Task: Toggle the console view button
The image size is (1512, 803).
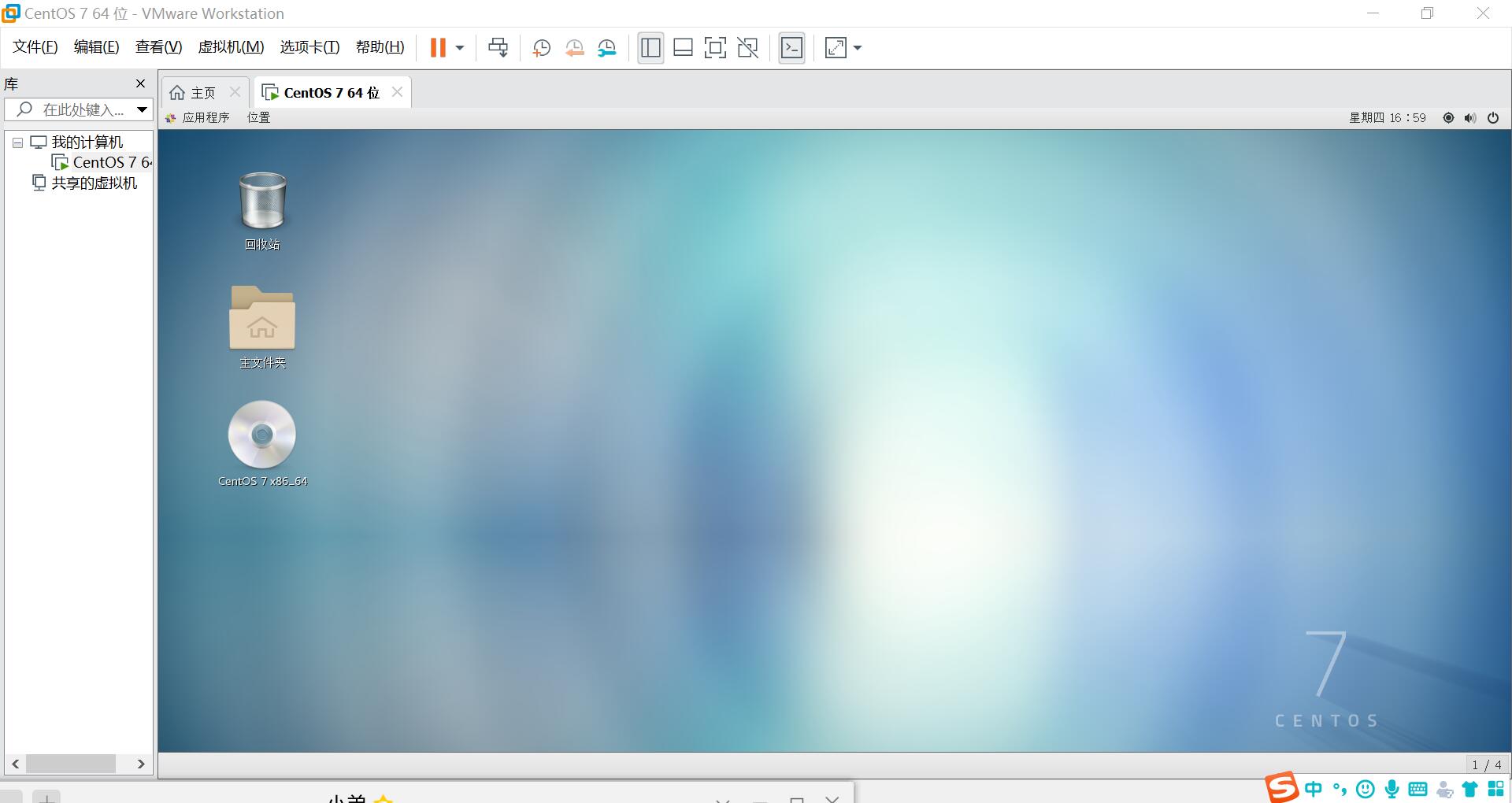Action: 791,48
